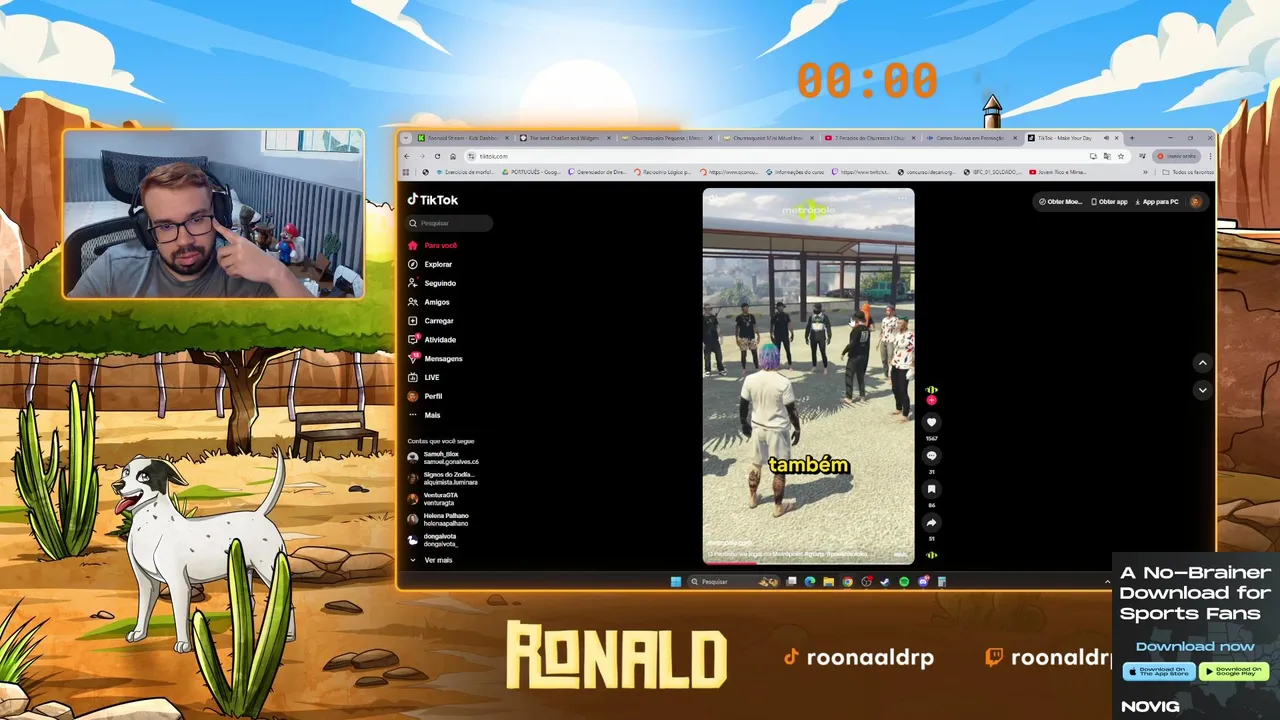The height and width of the screenshot is (720, 1280).
Task: Expand the Mais options in sidebar
Action: (424, 415)
